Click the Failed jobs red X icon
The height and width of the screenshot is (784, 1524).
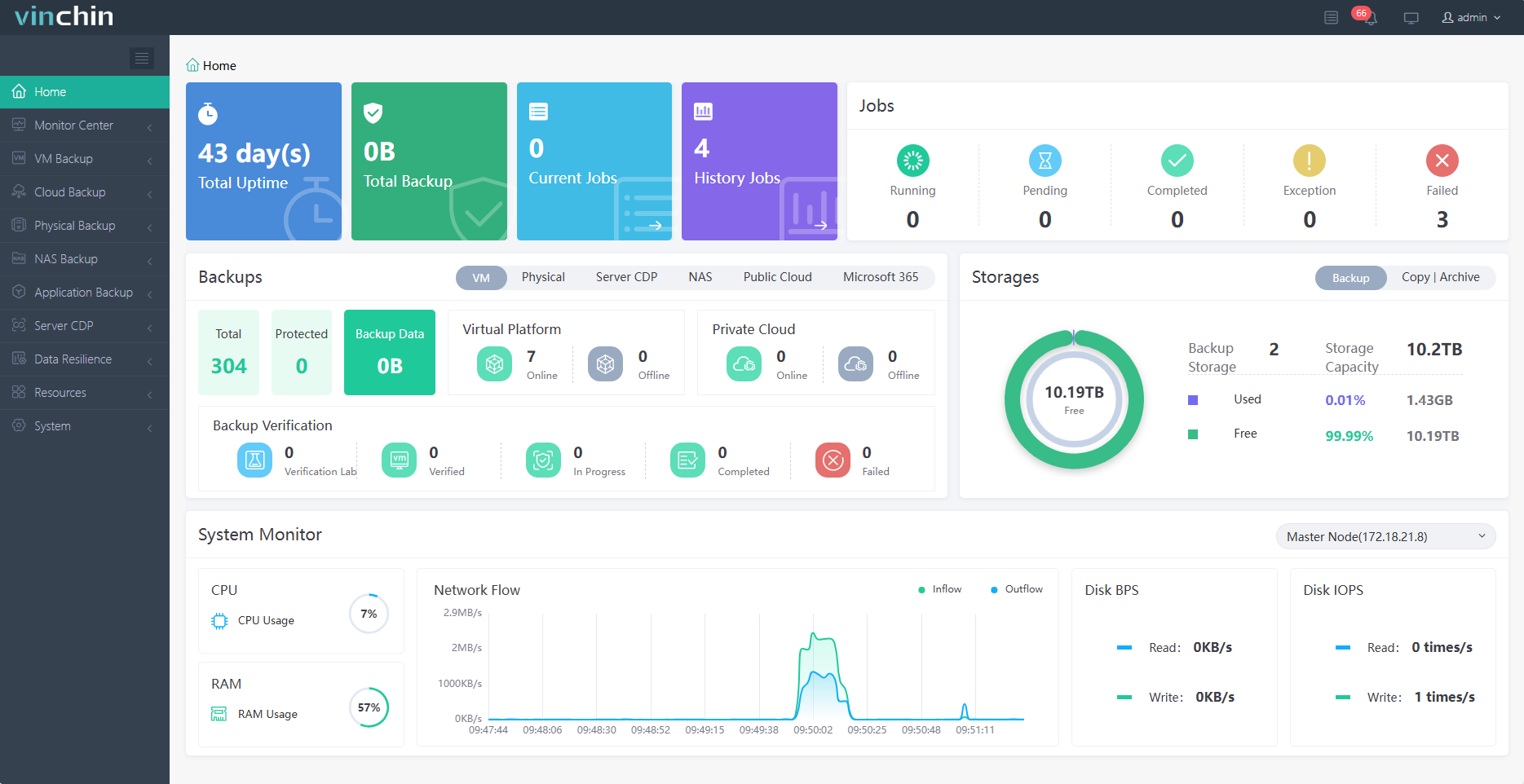click(x=1442, y=161)
